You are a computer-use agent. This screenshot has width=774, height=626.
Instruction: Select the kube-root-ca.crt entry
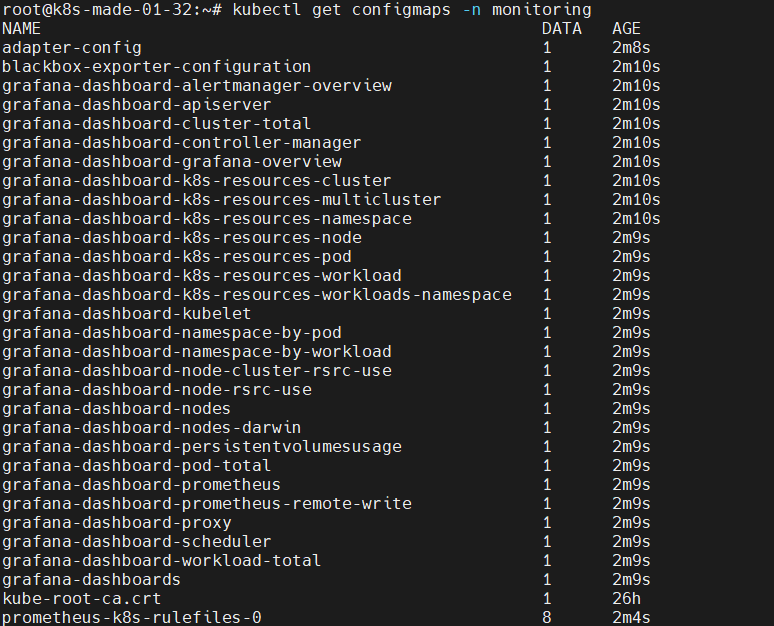[x=82, y=599]
